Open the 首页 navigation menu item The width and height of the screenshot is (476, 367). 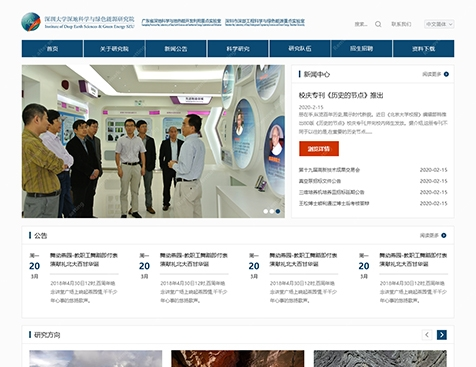coord(52,49)
